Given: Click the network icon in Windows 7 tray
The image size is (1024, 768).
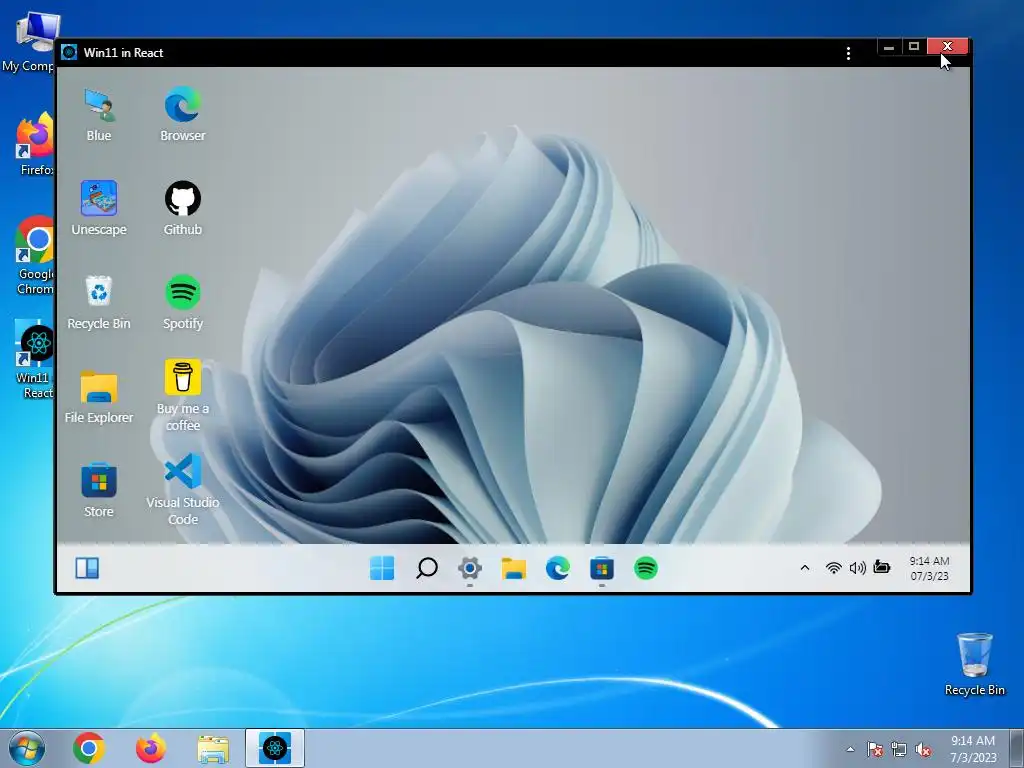Looking at the screenshot, I should pyautogui.click(x=899, y=750).
